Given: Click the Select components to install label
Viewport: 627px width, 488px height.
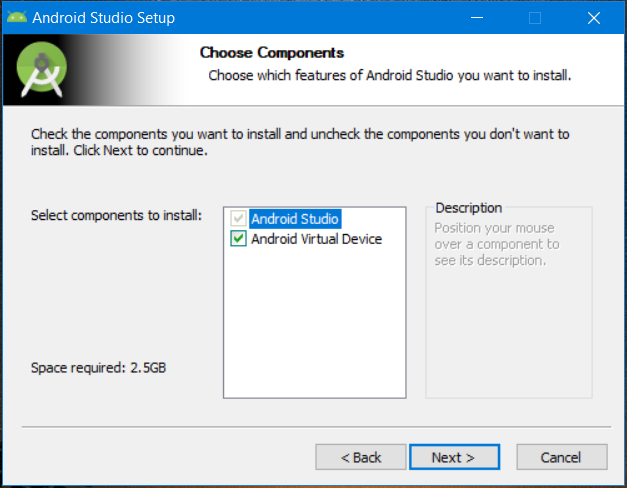Looking at the screenshot, I should click(x=116, y=215).
